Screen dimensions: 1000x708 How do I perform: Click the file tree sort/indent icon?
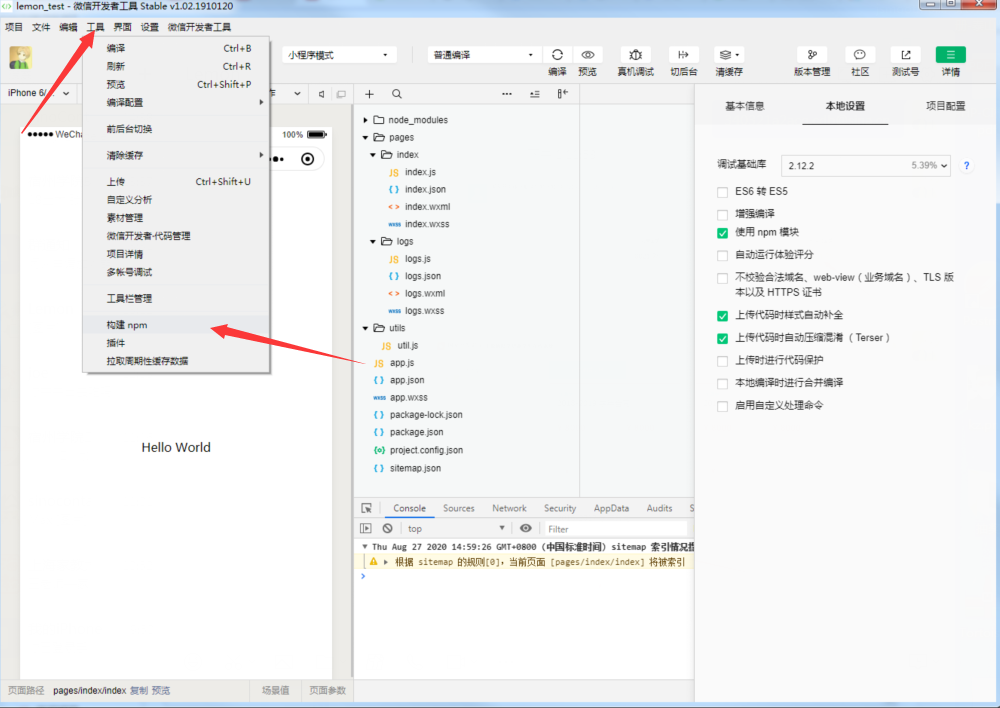click(x=534, y=94)
